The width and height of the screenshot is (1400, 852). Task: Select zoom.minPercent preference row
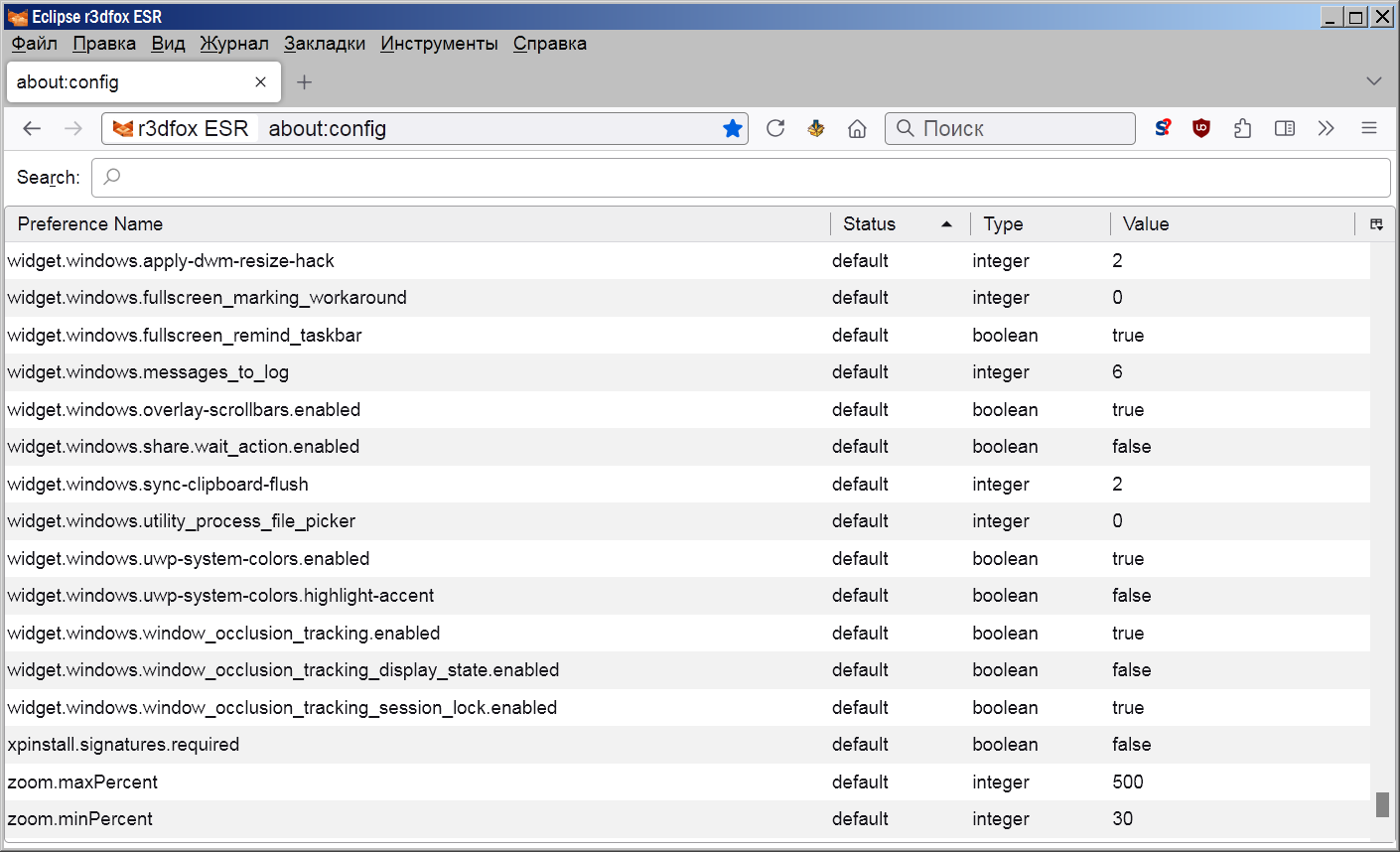pos(687,819)
